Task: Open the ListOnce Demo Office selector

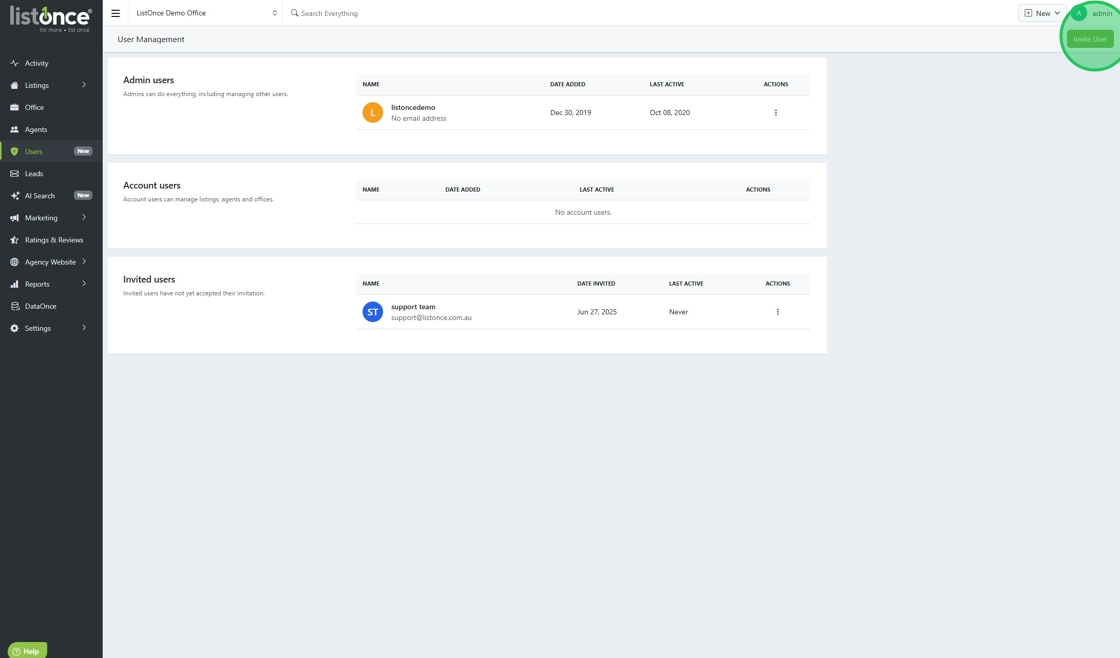Action: tap(206, 13)
